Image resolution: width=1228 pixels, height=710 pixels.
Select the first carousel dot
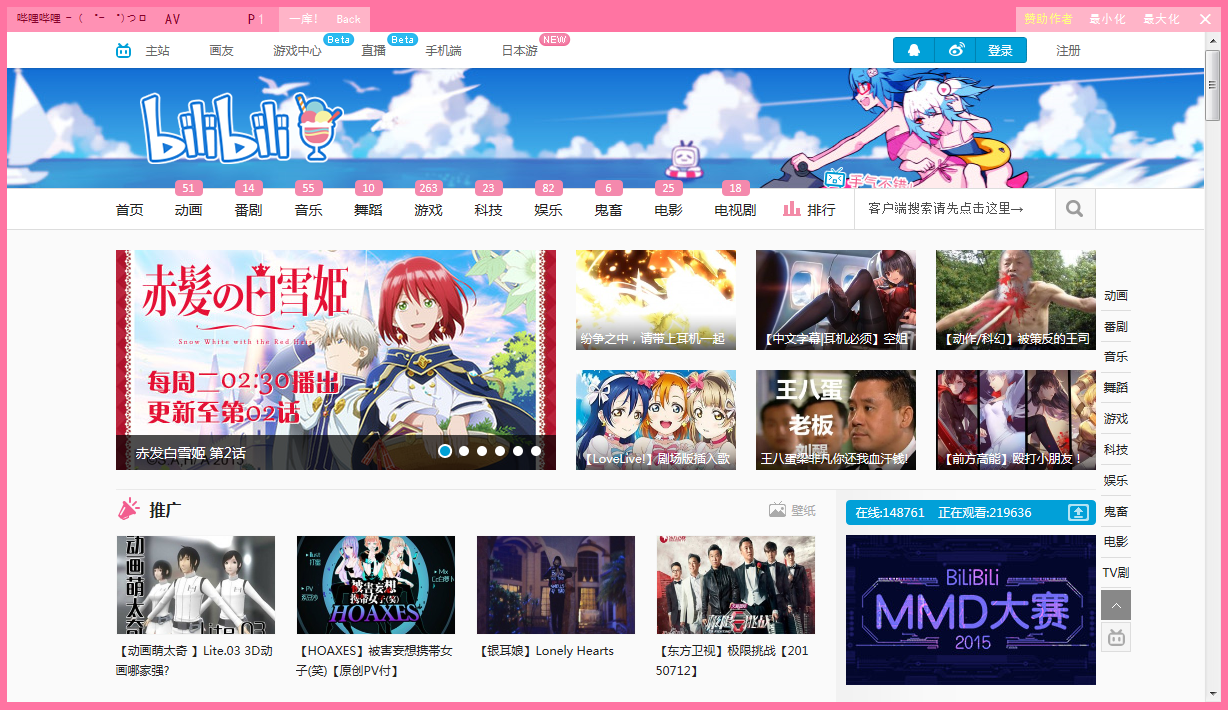pyautogui.click(x=445, y=451)
